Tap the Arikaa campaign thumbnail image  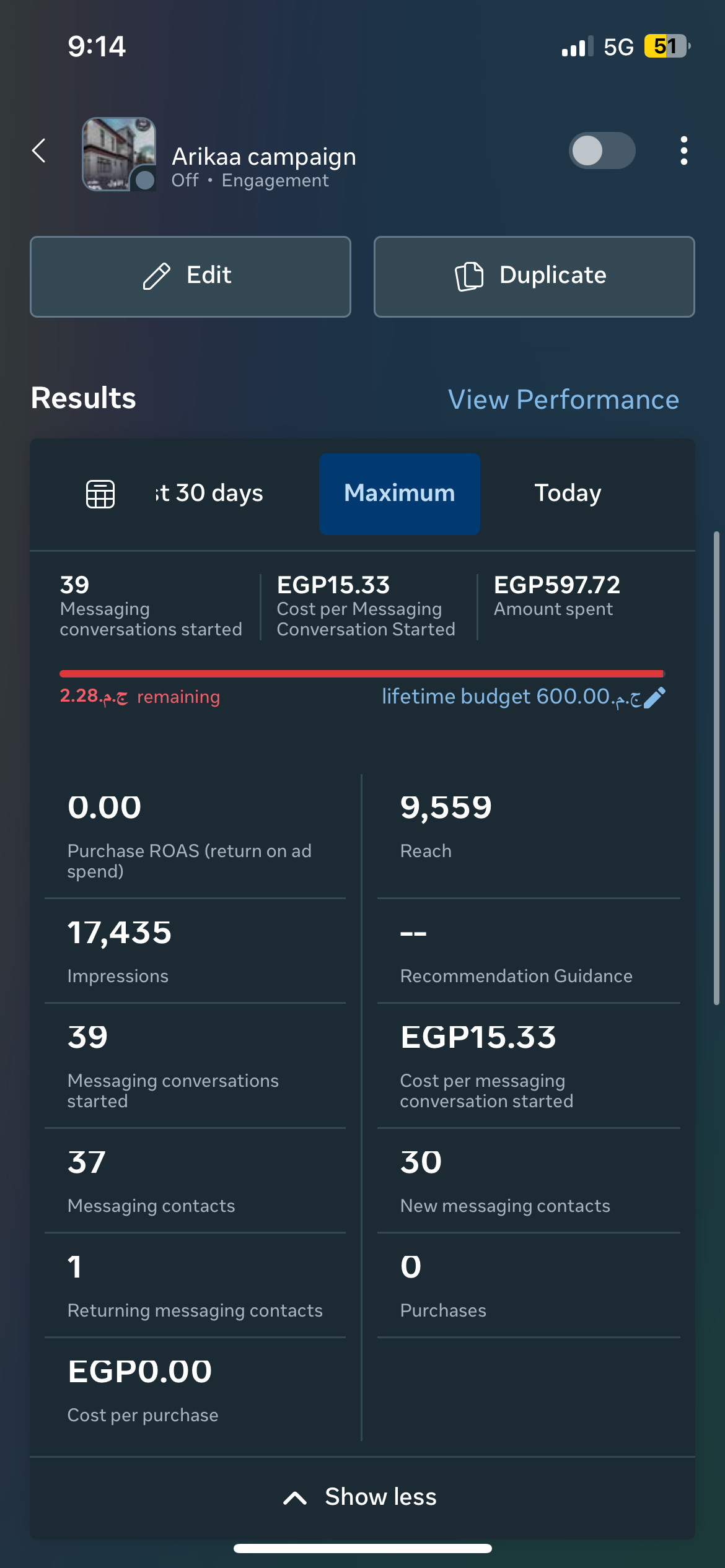[x=119, y=154]
